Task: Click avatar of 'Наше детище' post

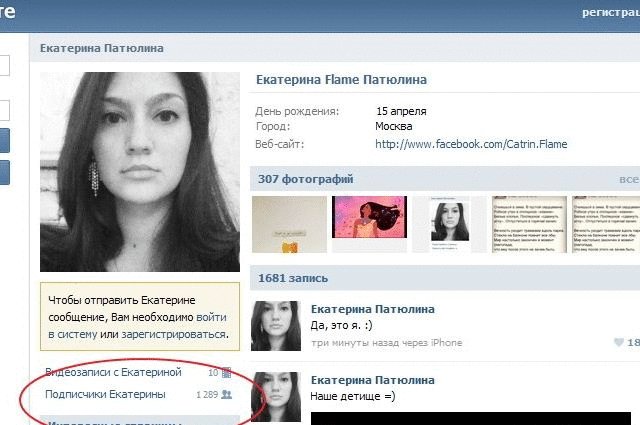Action: click(276, 396)
